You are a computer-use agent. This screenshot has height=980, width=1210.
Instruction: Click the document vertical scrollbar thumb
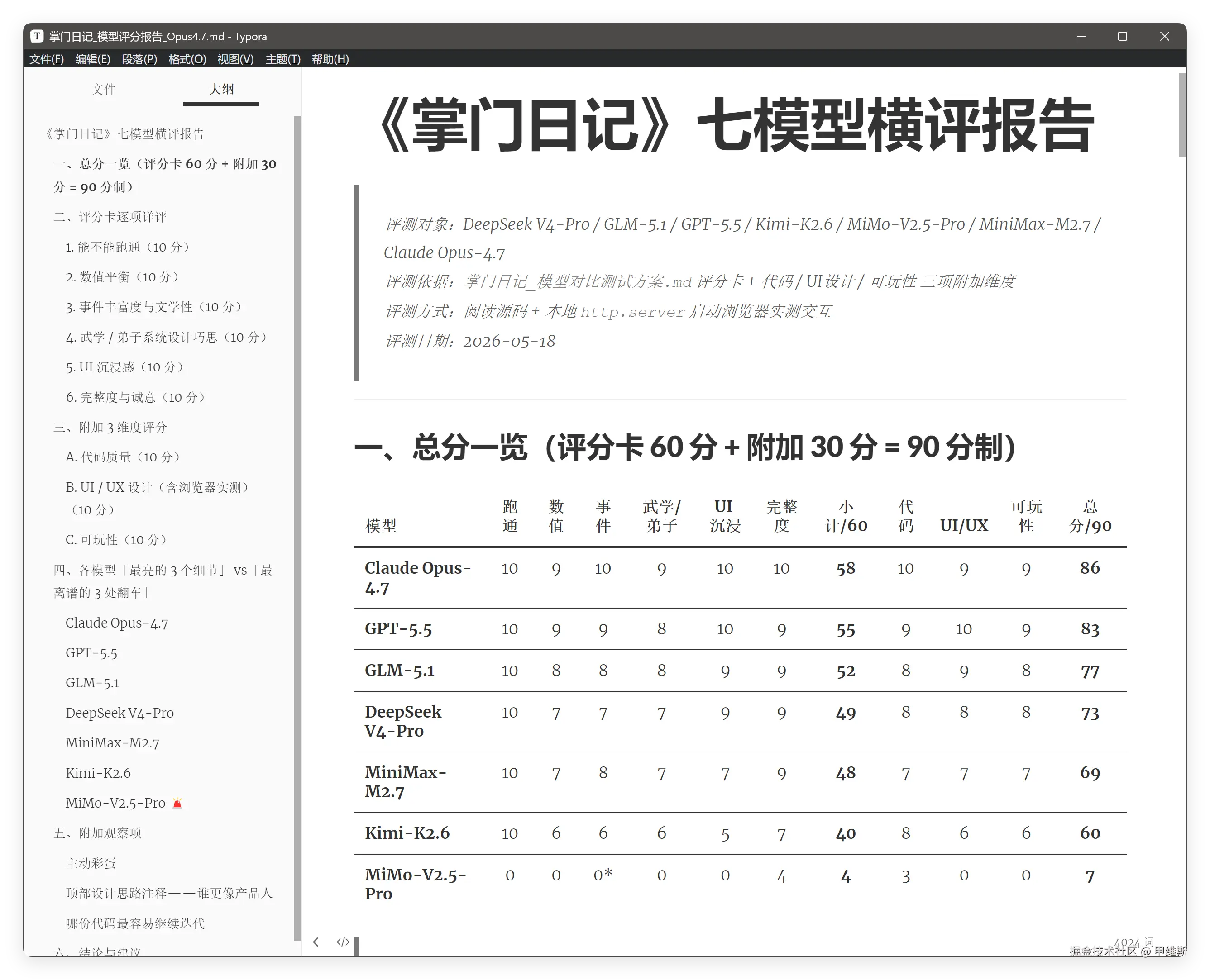[1182, 115]
